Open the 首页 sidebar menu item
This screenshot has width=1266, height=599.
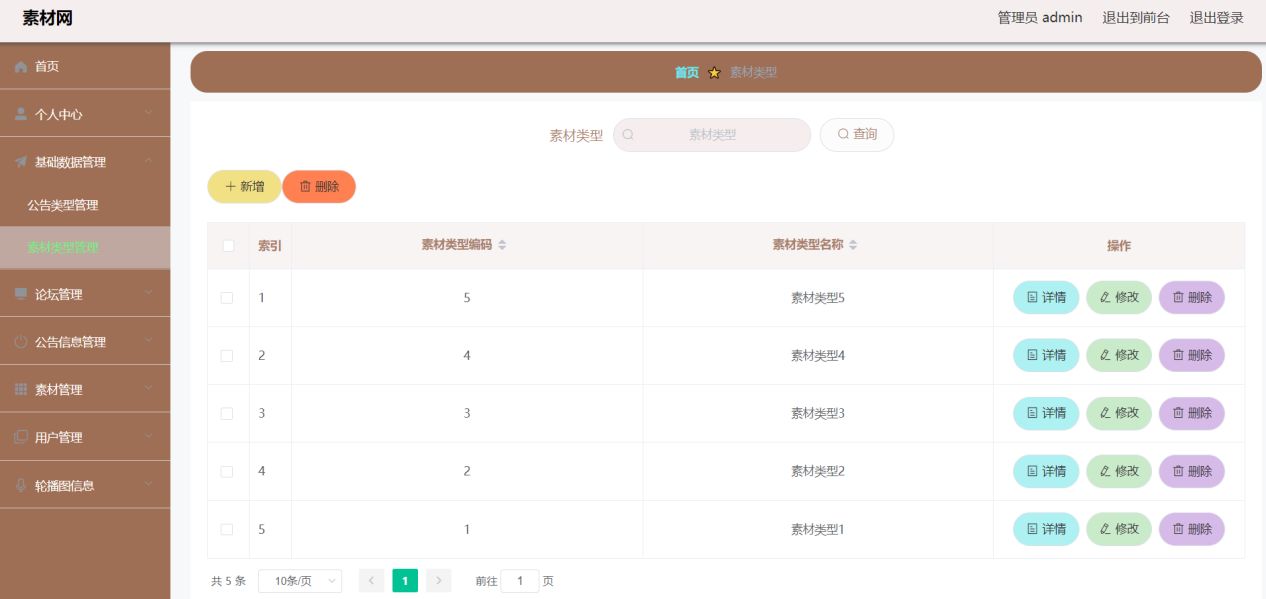(x=85, y=66)
